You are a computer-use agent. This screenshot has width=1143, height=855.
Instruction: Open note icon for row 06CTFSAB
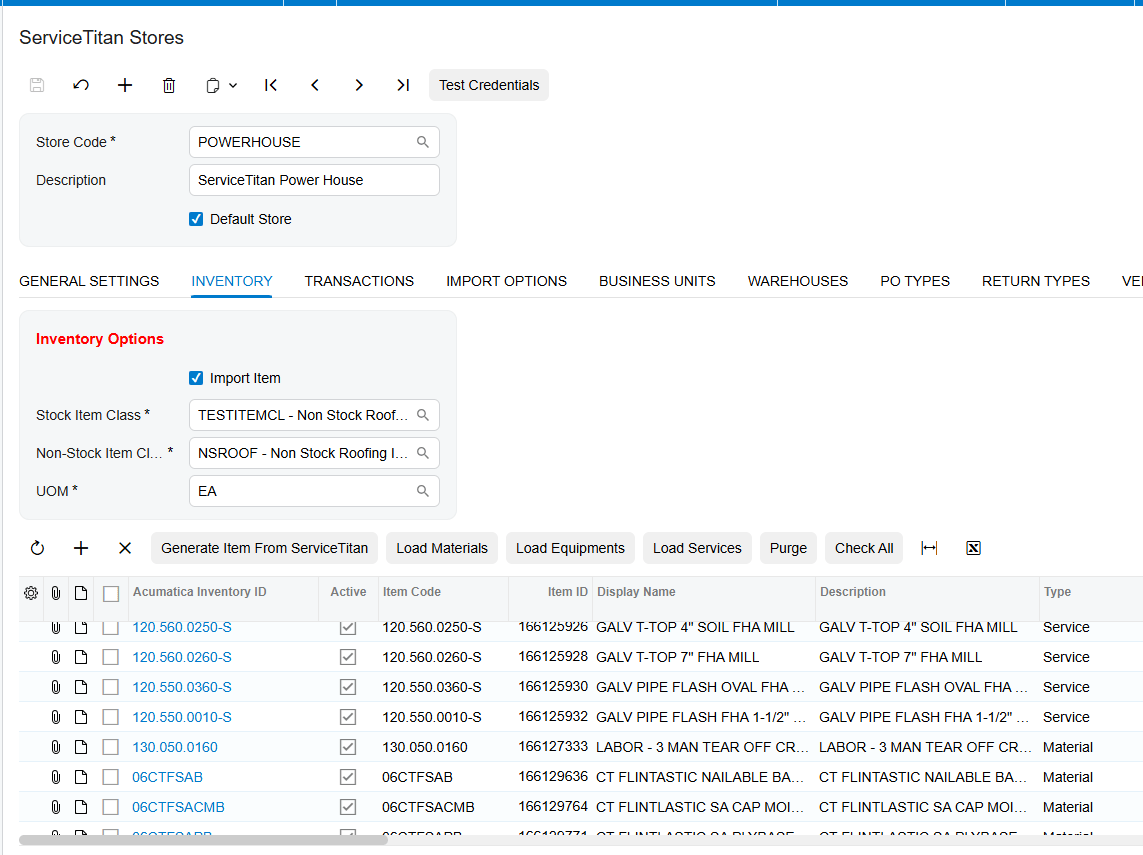[x=81, y=777]
